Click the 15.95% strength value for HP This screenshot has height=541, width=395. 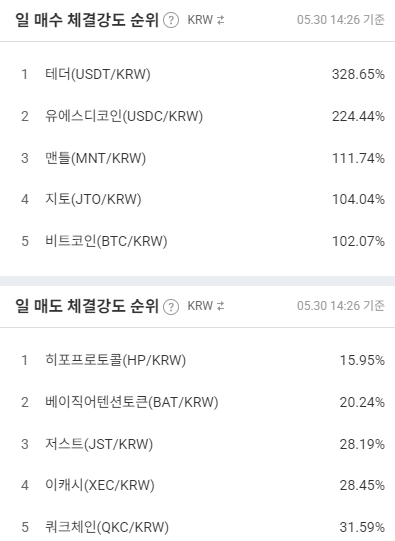(362, 360)
